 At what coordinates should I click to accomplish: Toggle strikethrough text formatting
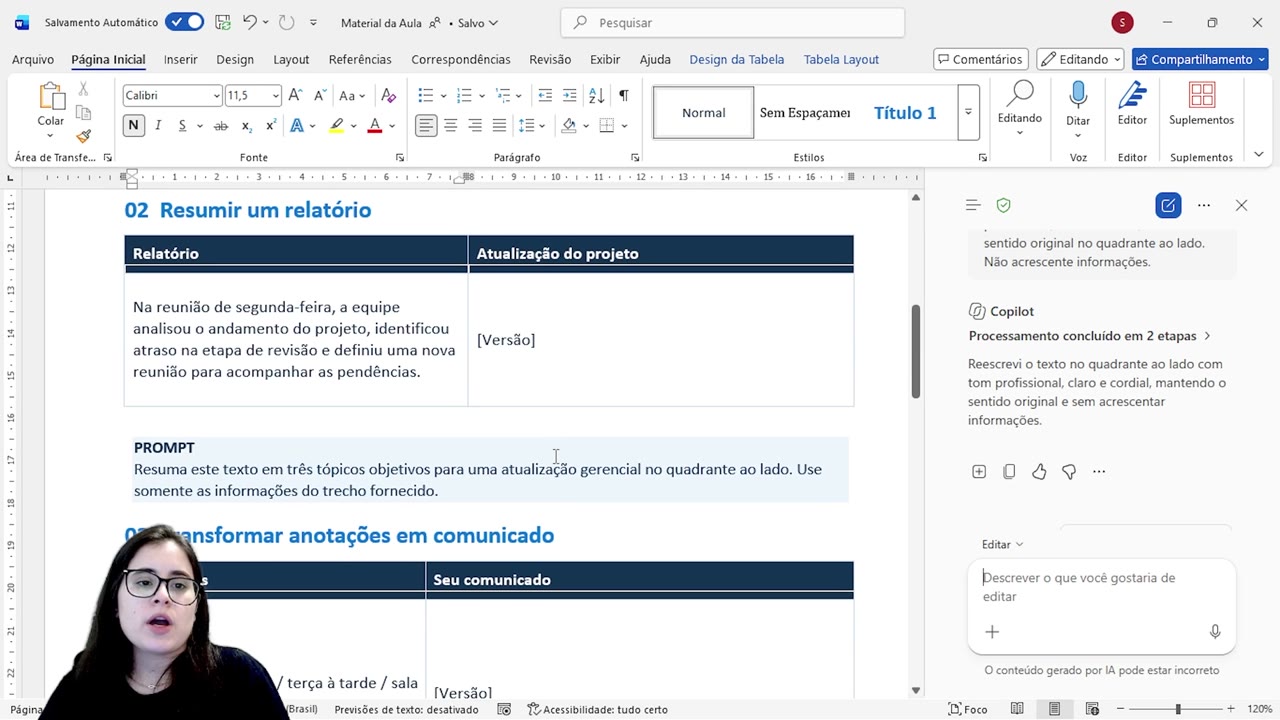pyautogui.click(x=221, y=125)
